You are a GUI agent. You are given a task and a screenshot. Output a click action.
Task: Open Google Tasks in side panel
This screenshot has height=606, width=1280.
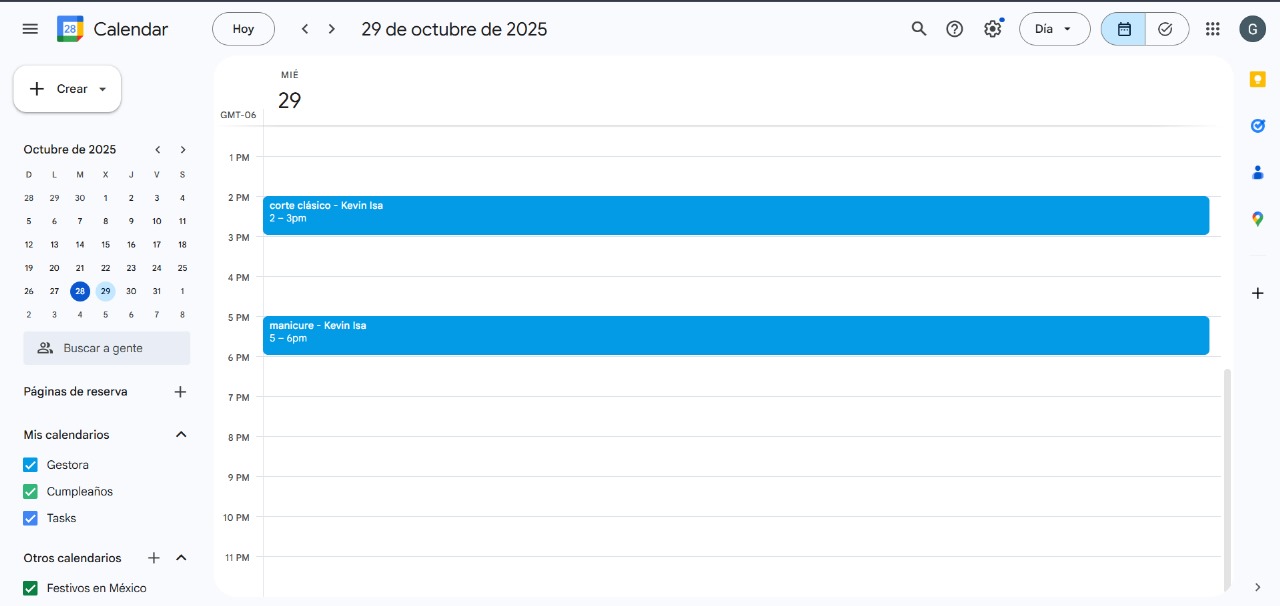click(x=1258, y=126)
